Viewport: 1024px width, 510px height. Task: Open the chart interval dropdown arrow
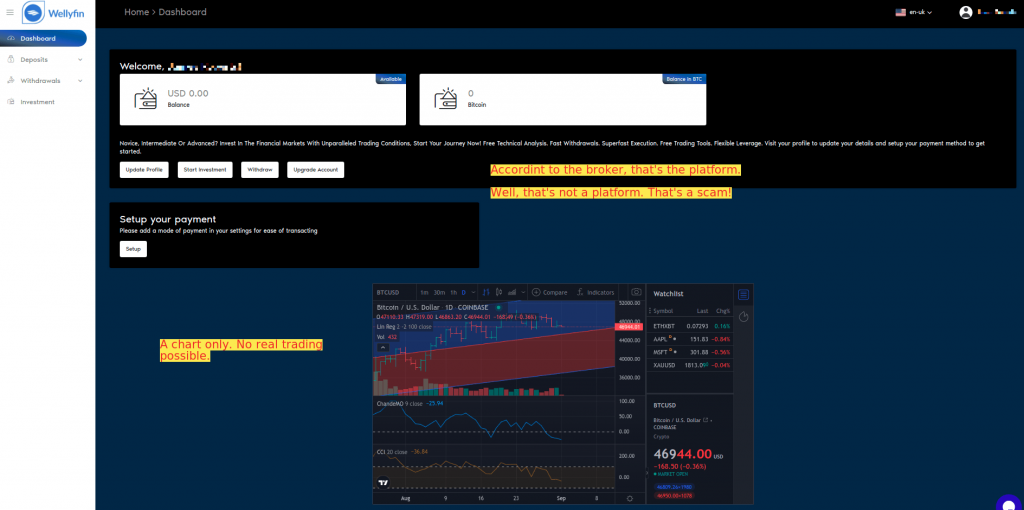pyautogui.click(x=473, y=293)
